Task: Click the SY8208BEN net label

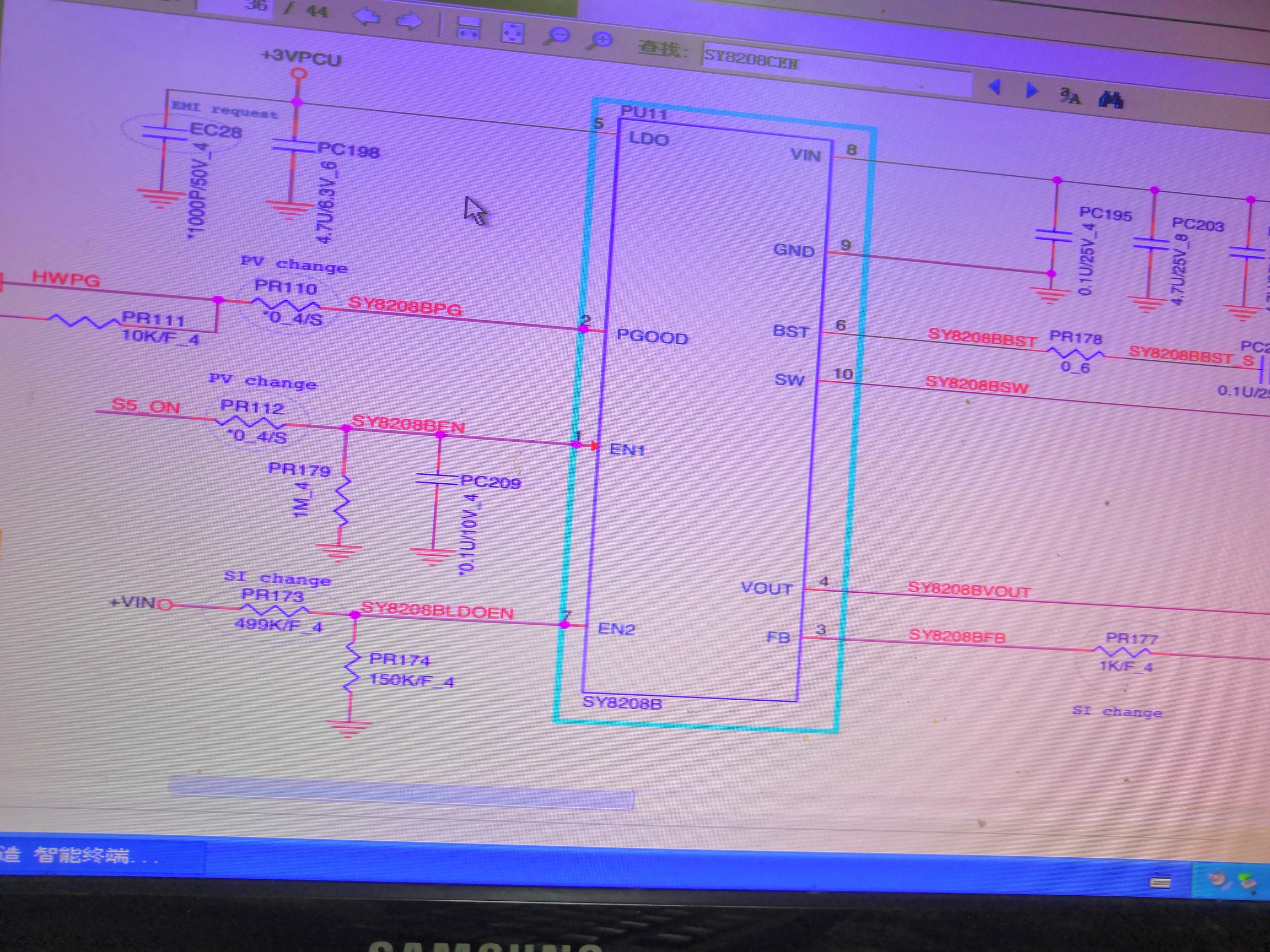Action: tap(408, 424)
